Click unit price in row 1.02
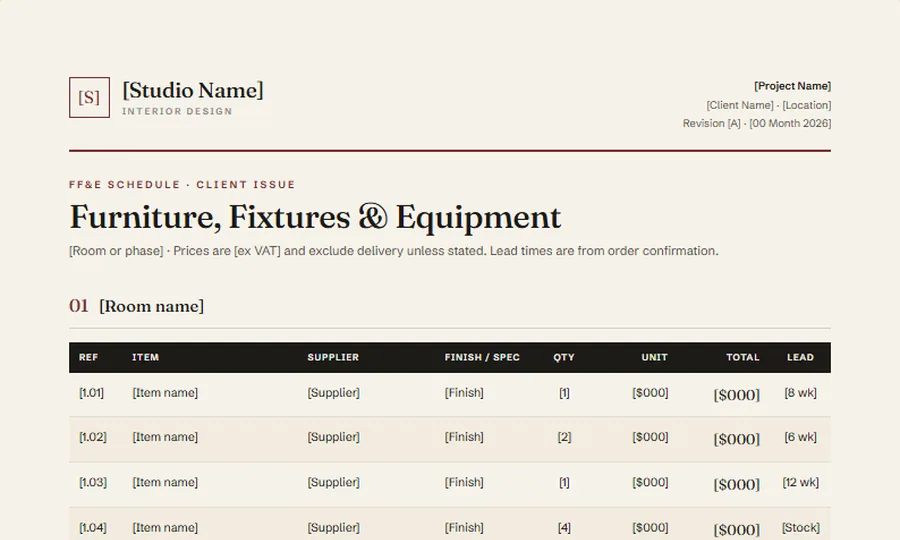900x540 pixels. point(650,437)
